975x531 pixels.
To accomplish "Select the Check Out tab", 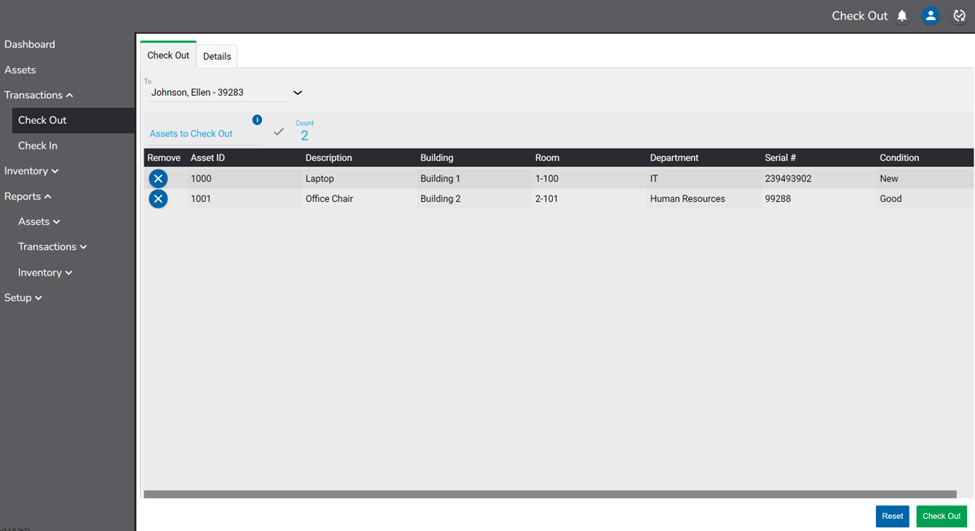I will pos(168,56).
